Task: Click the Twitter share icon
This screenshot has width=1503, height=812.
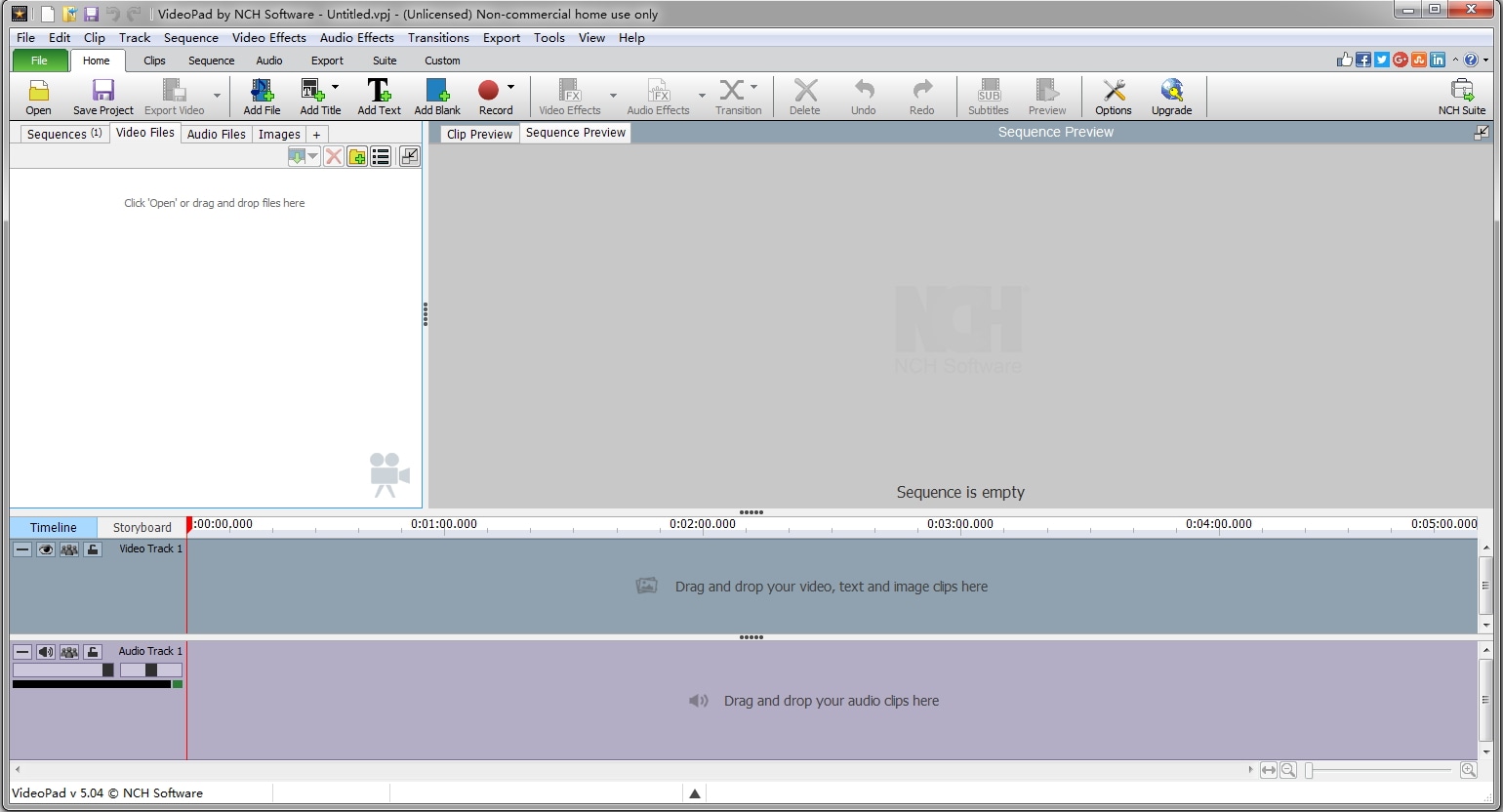Action: pyautogui.click(x=1382, y=60)
